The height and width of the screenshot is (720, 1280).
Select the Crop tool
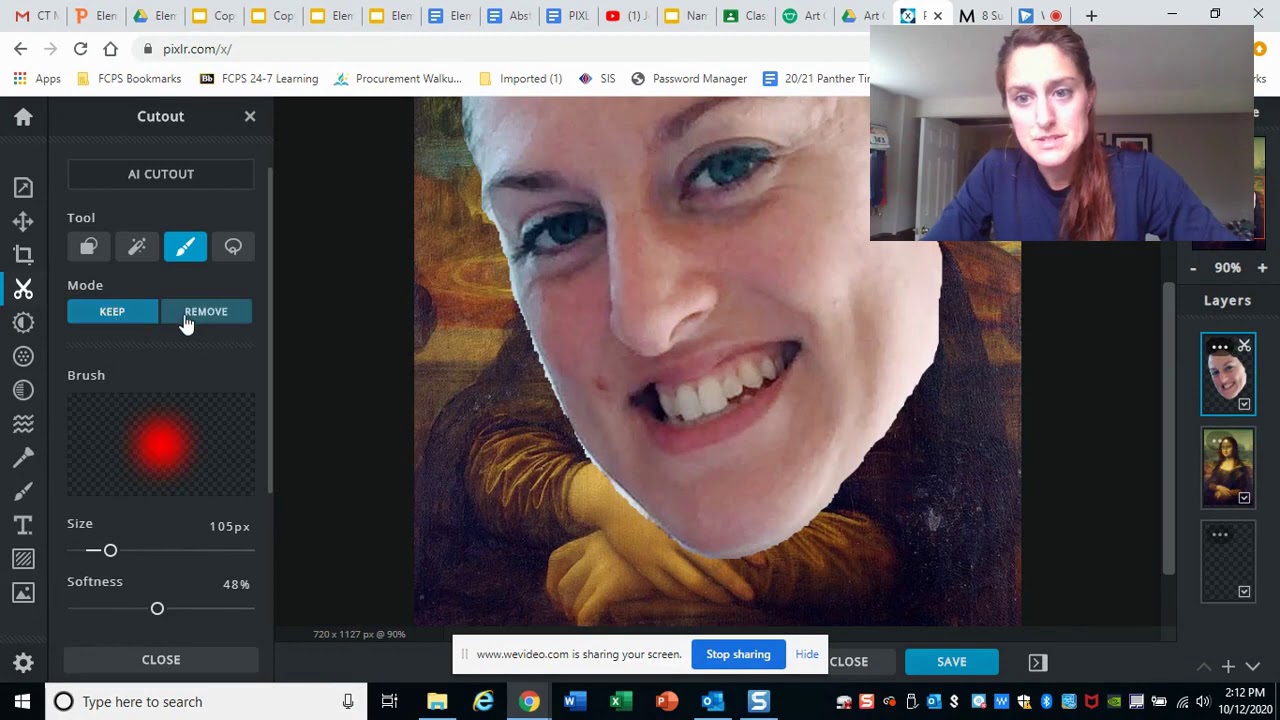coord(23,255)
